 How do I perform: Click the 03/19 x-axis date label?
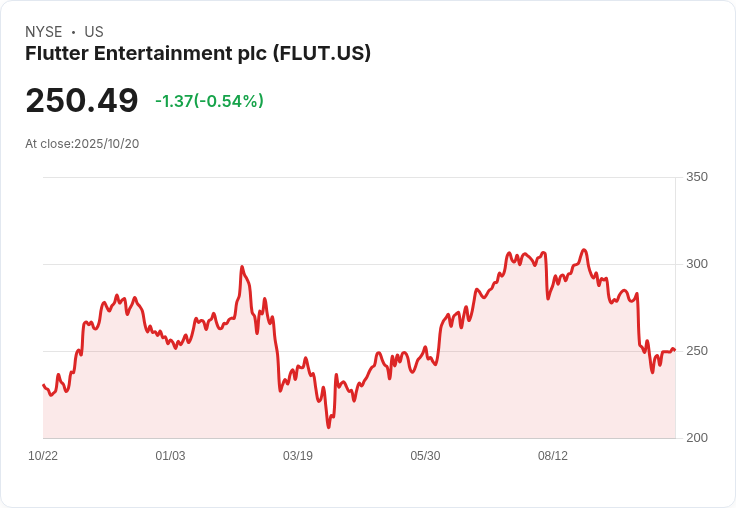[298, 456]
